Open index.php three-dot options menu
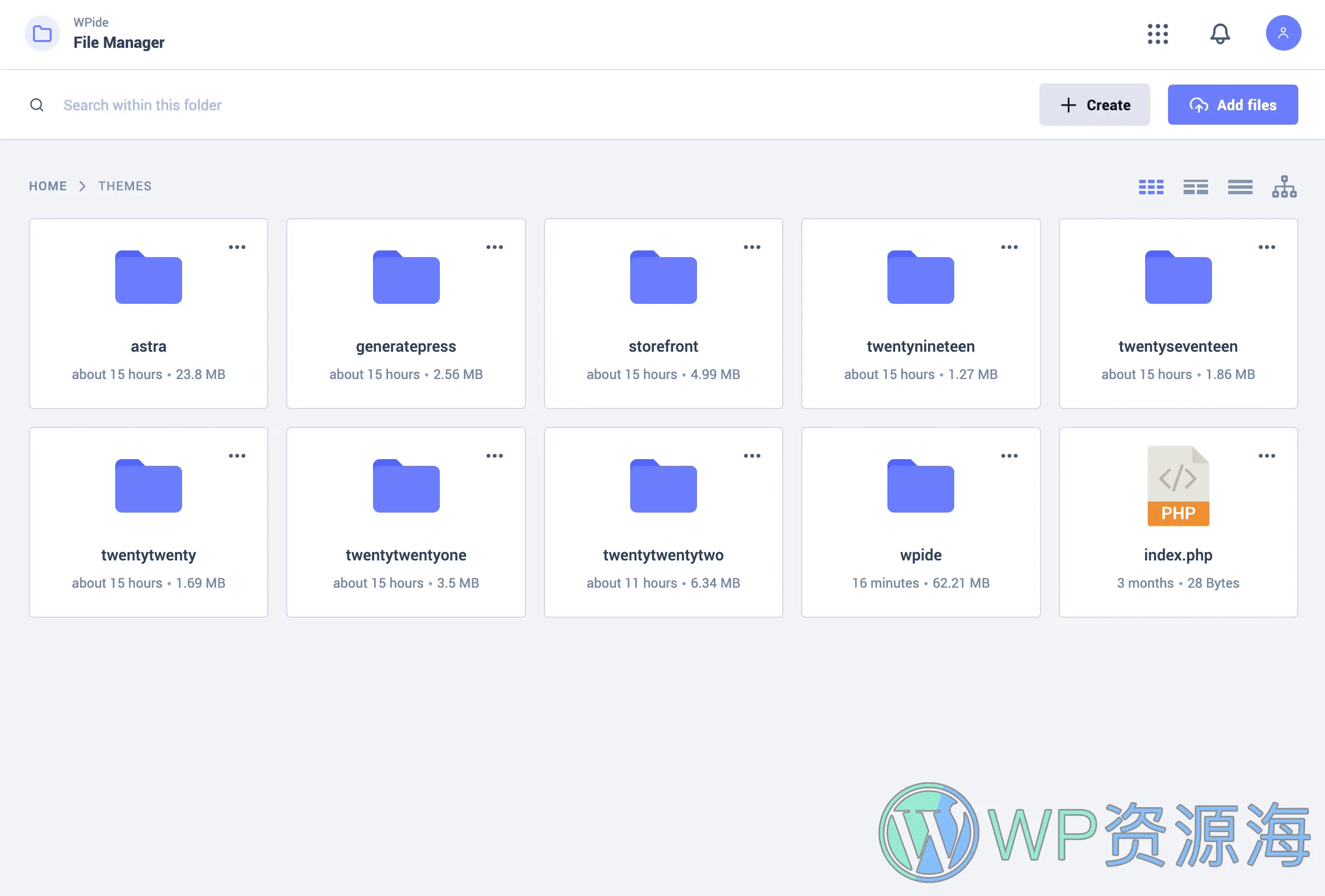The image size is (1325, 896). click(1267, 456)
